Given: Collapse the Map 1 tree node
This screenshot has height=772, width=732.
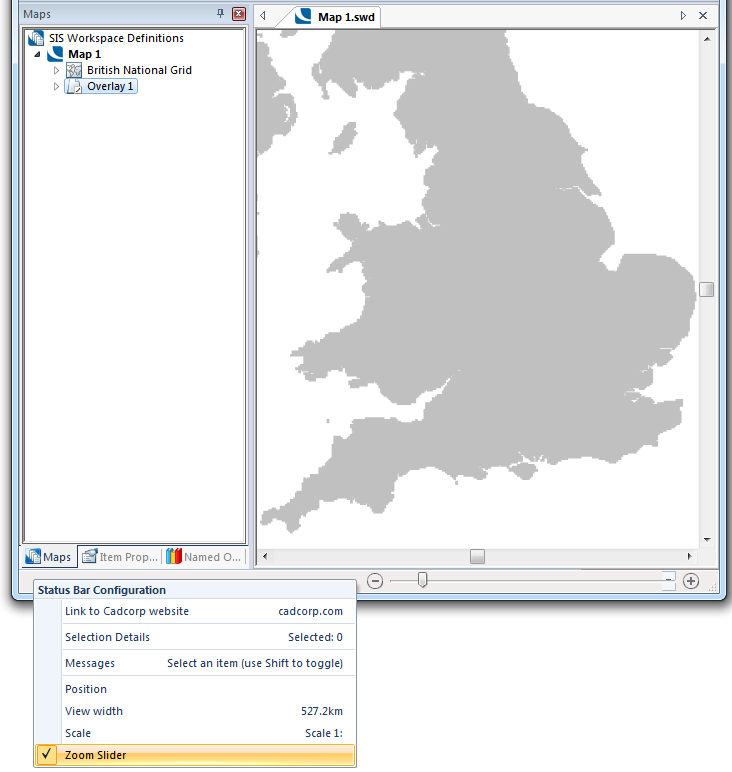Looking at the screenshot, I should click(x=38, y=54).
